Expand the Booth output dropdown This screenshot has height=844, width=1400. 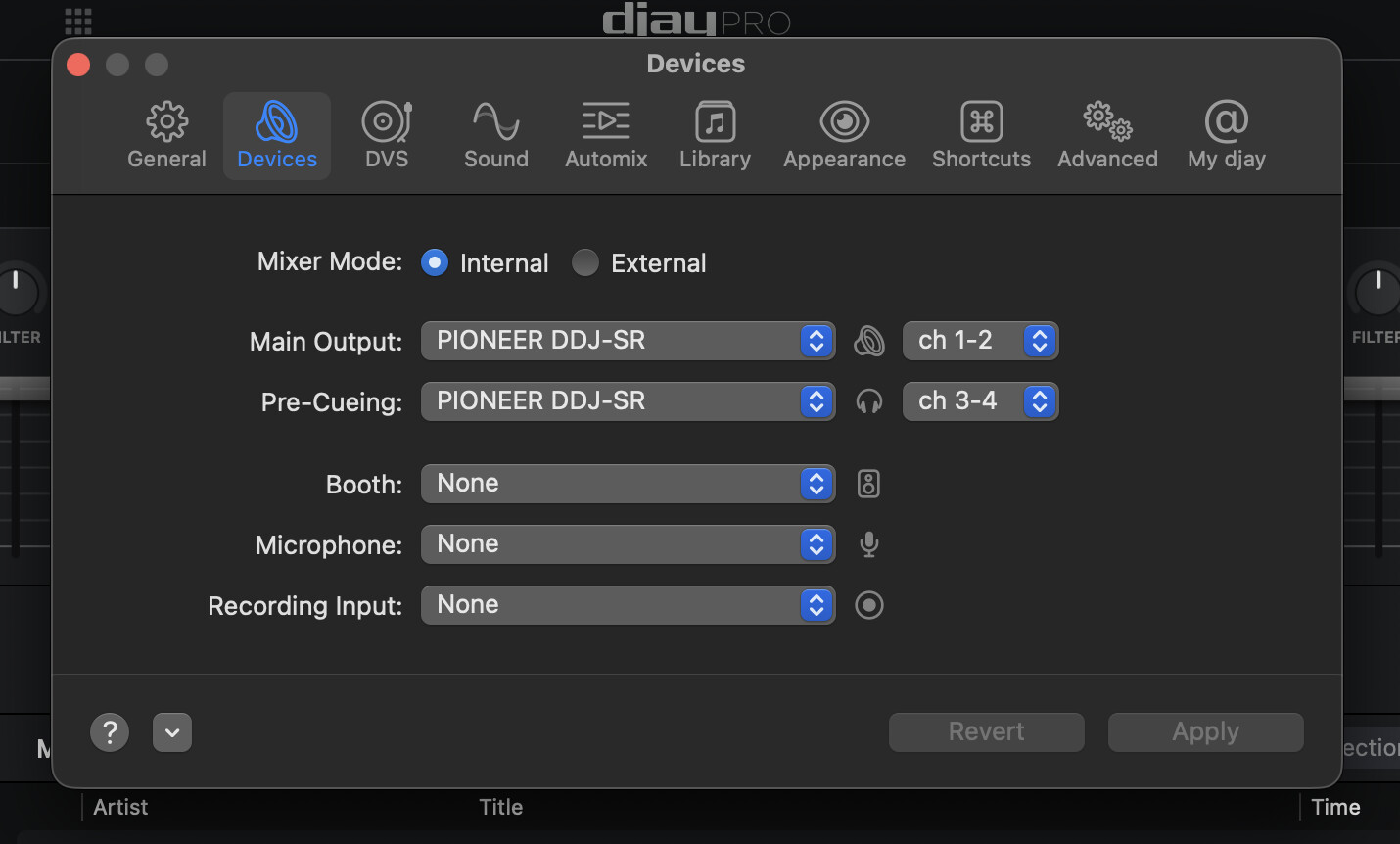(628, 484)
